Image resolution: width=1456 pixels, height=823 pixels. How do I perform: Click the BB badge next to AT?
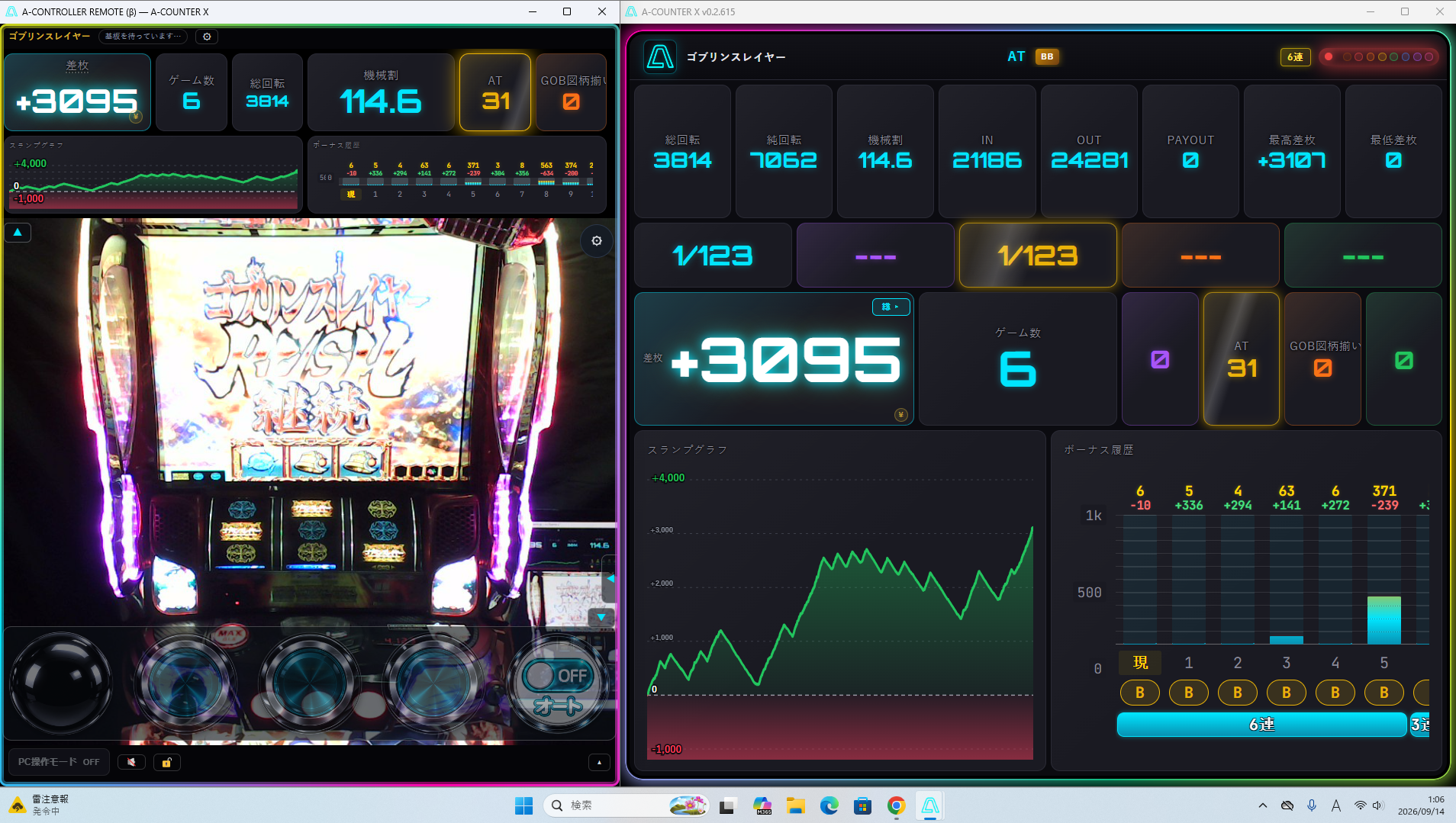pyautogui.click(x=1047, y=56)
